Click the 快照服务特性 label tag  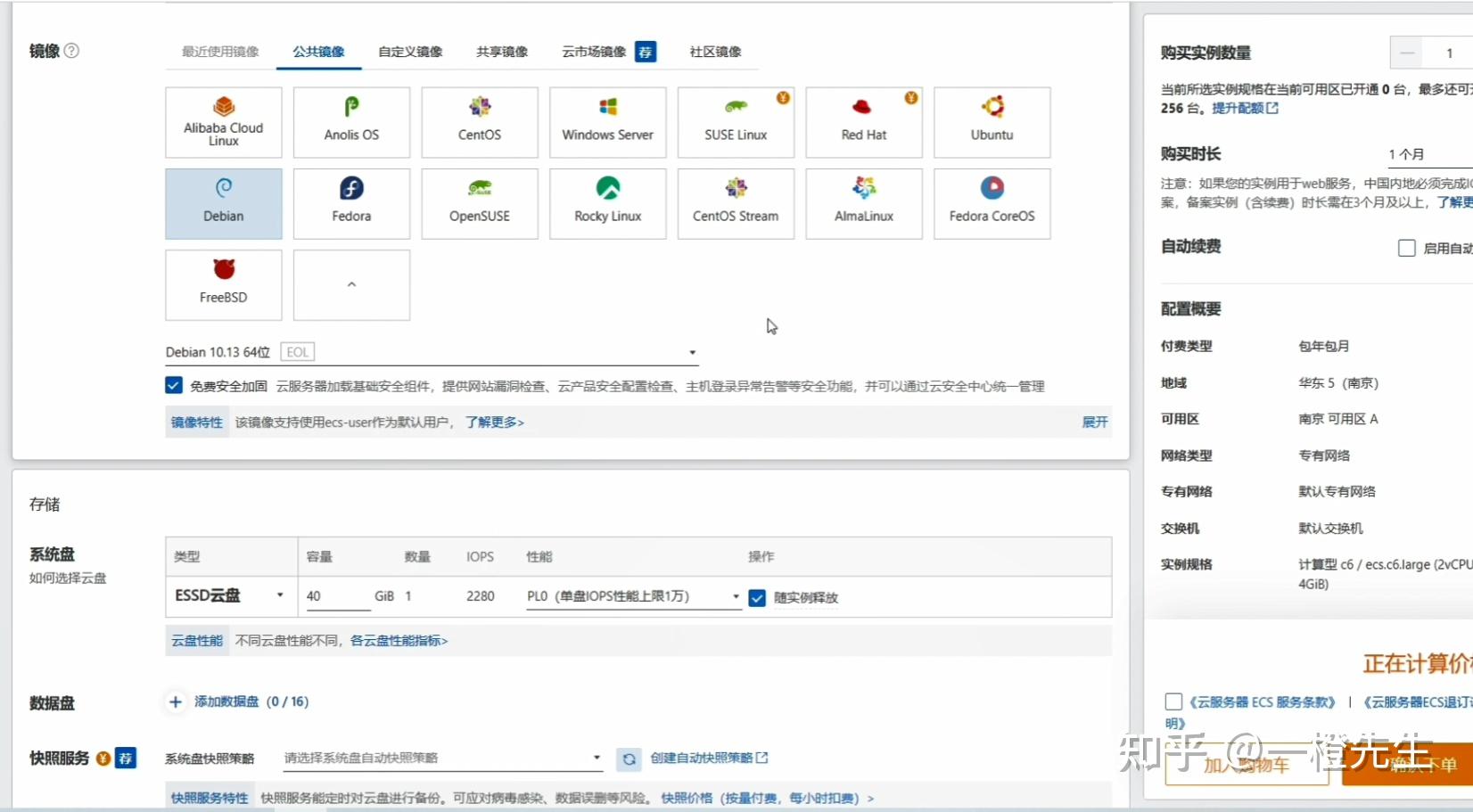pyautogui.click(x=210, y=799)
